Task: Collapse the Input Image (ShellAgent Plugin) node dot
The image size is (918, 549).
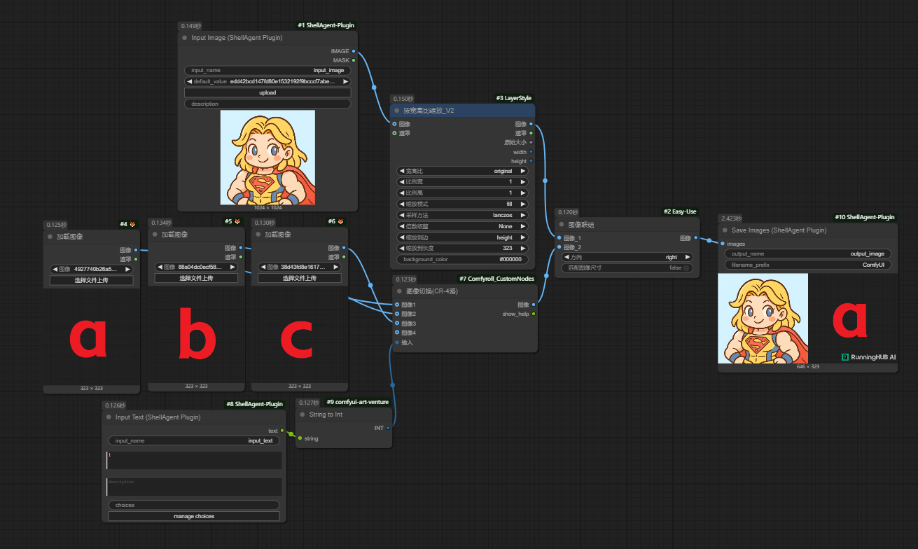Action: [184, 38]
